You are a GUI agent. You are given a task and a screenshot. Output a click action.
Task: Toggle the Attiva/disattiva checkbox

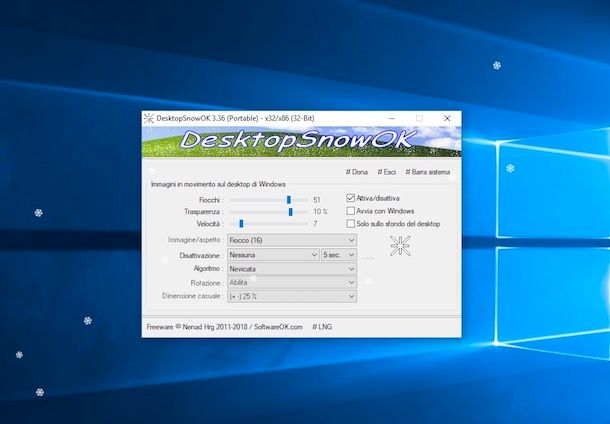[351, 198]
